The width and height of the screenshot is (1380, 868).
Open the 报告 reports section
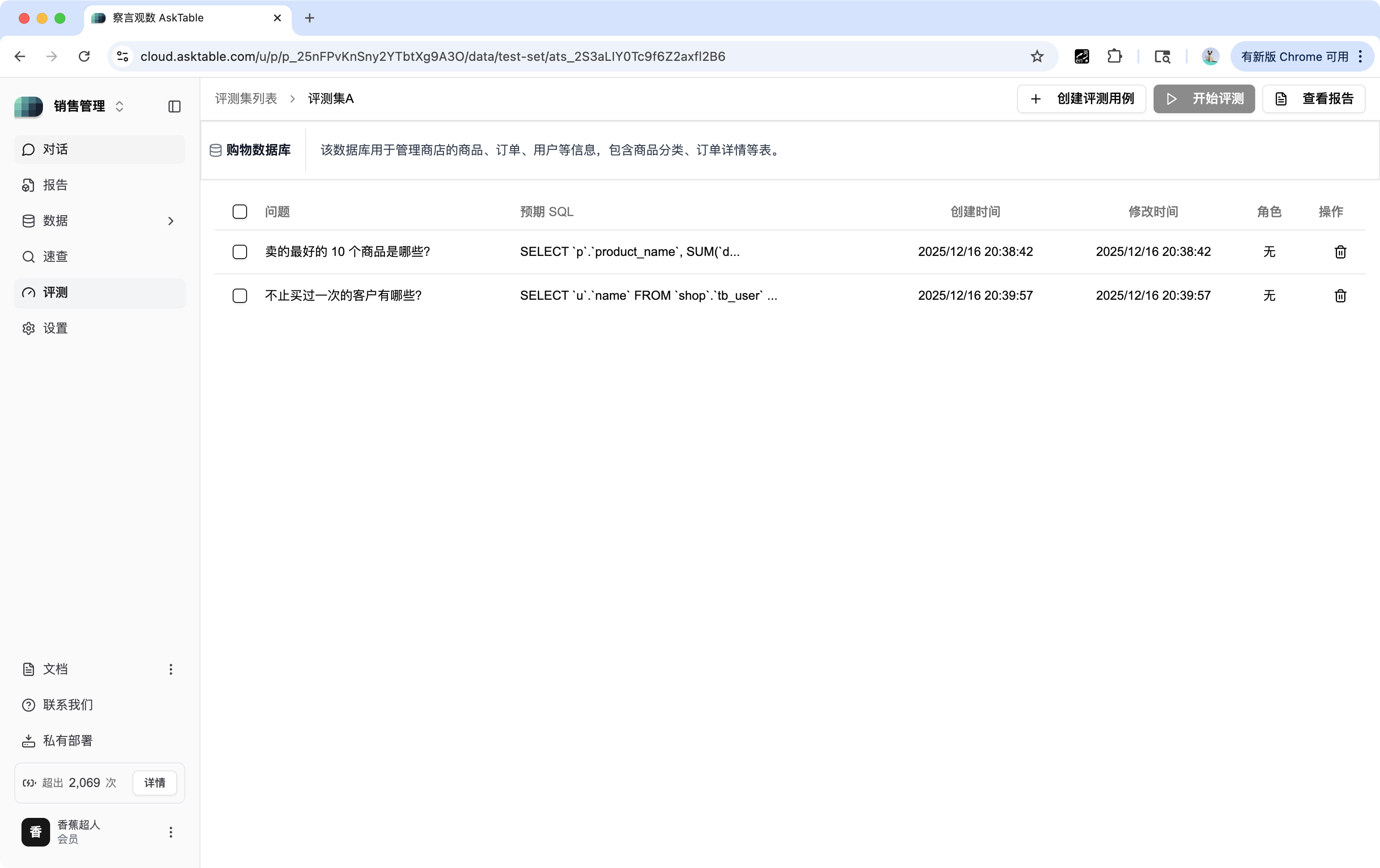[55, 184]
